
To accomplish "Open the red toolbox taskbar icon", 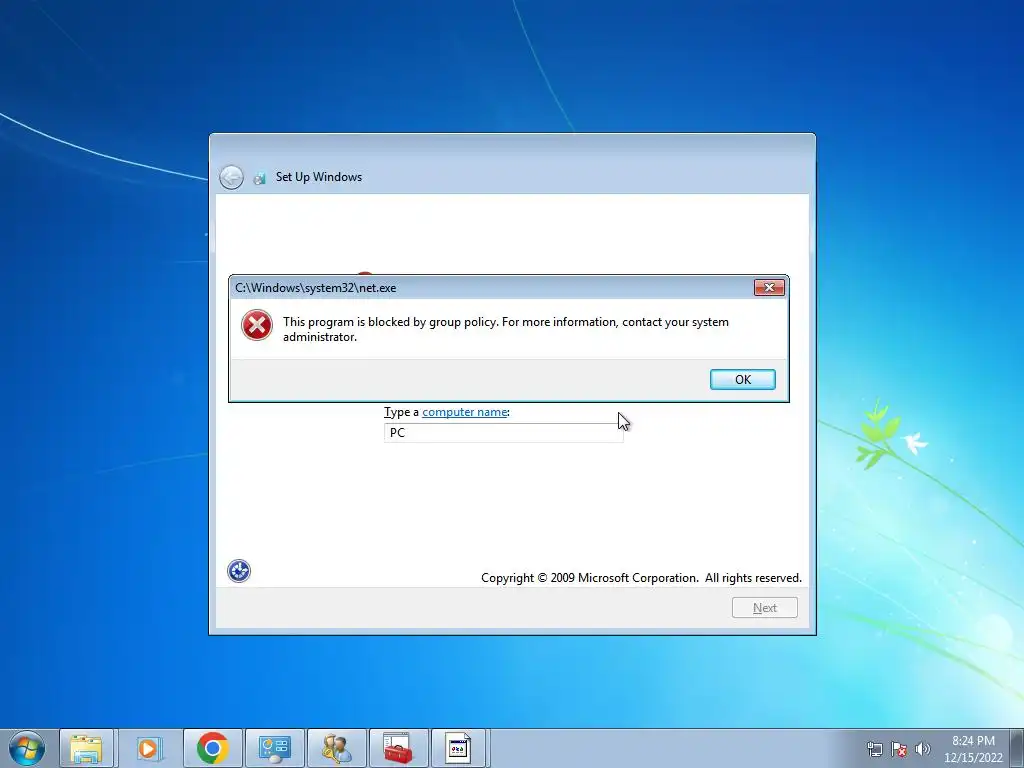I will 398,748.
